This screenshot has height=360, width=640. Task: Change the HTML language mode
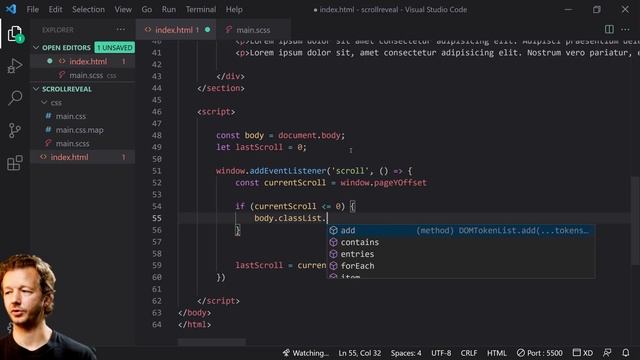click(x=496, y=353)
